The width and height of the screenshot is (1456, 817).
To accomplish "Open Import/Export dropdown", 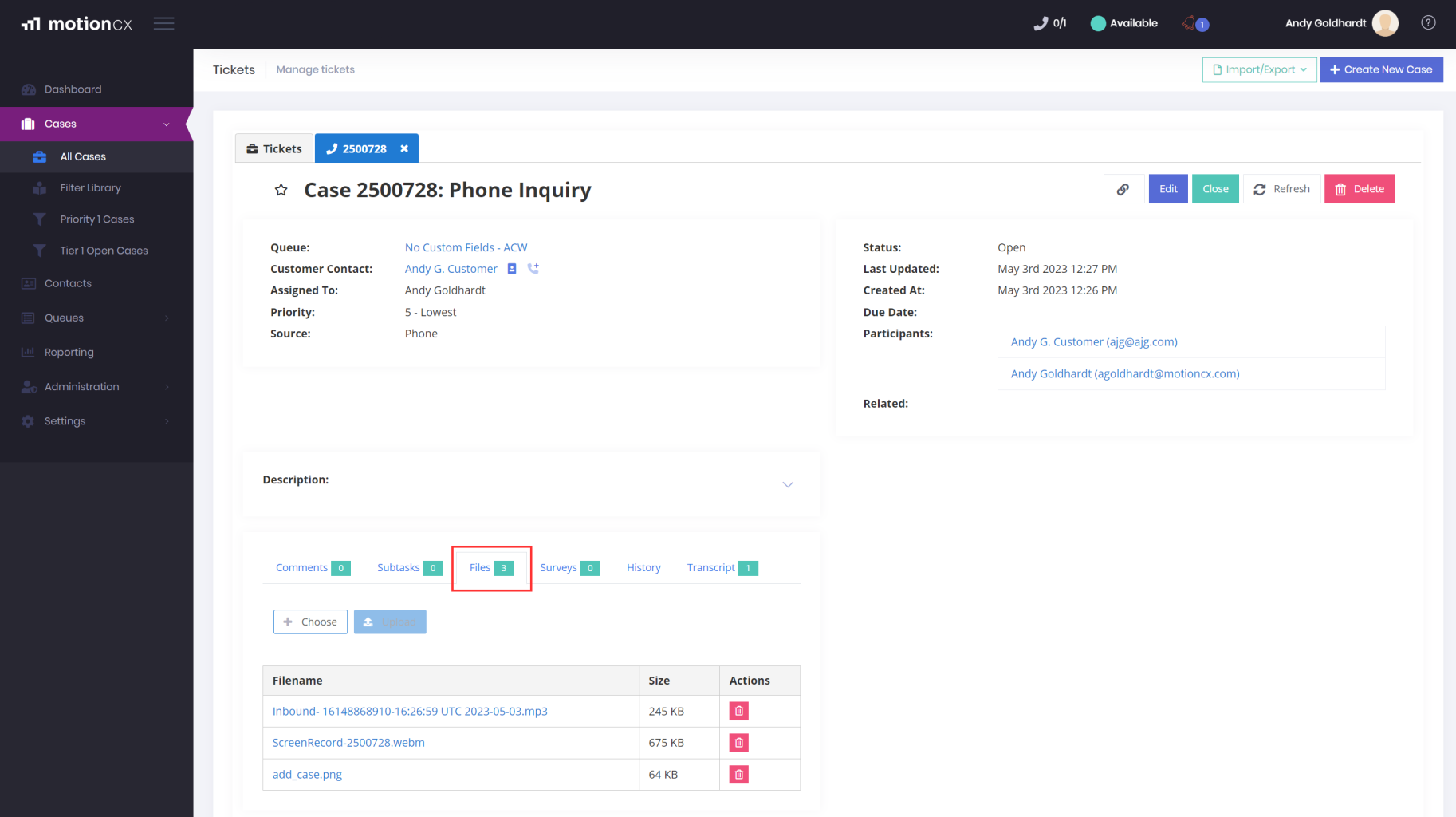I will (x=1259, y=69).
